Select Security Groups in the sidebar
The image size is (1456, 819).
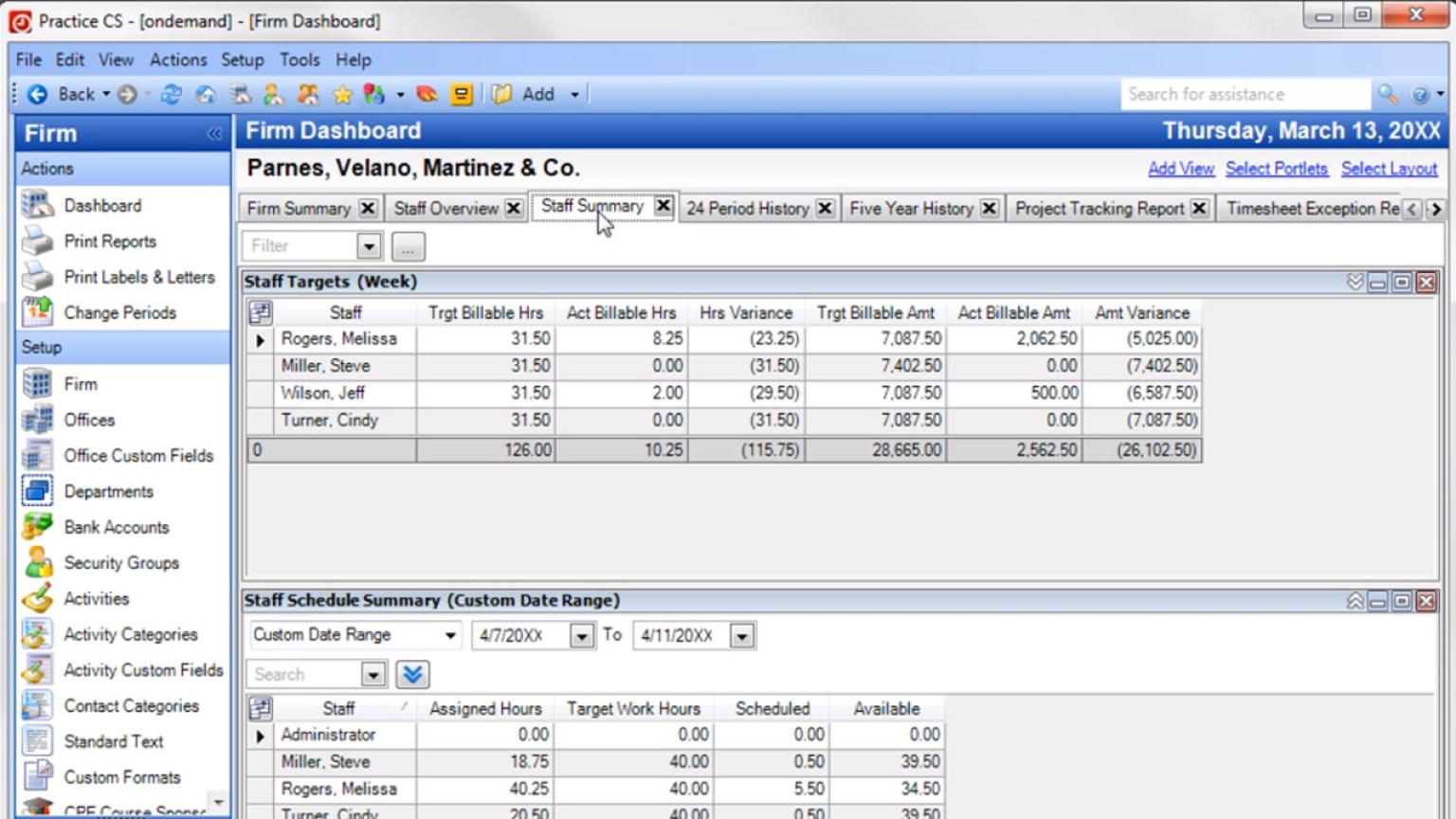tap(120, 563)
